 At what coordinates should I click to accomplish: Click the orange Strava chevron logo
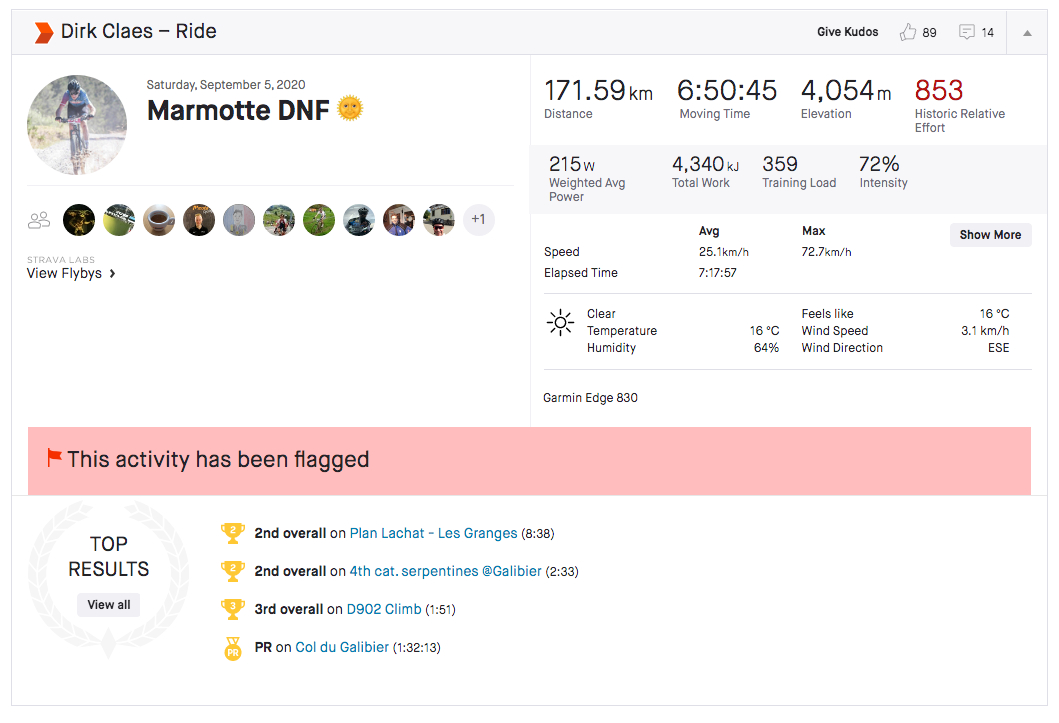click(43, 32)
